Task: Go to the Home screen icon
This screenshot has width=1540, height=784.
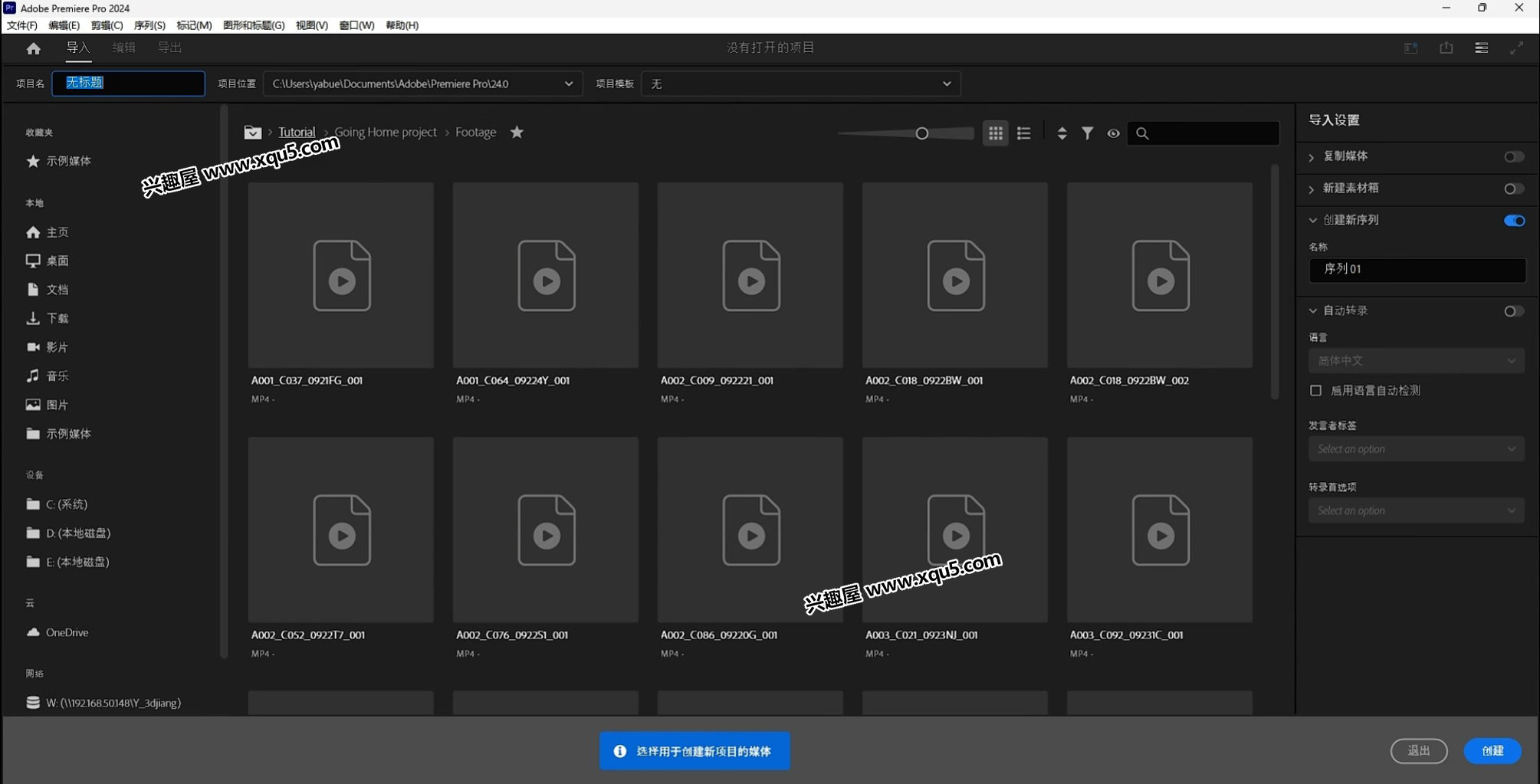Action: point(33,48)
